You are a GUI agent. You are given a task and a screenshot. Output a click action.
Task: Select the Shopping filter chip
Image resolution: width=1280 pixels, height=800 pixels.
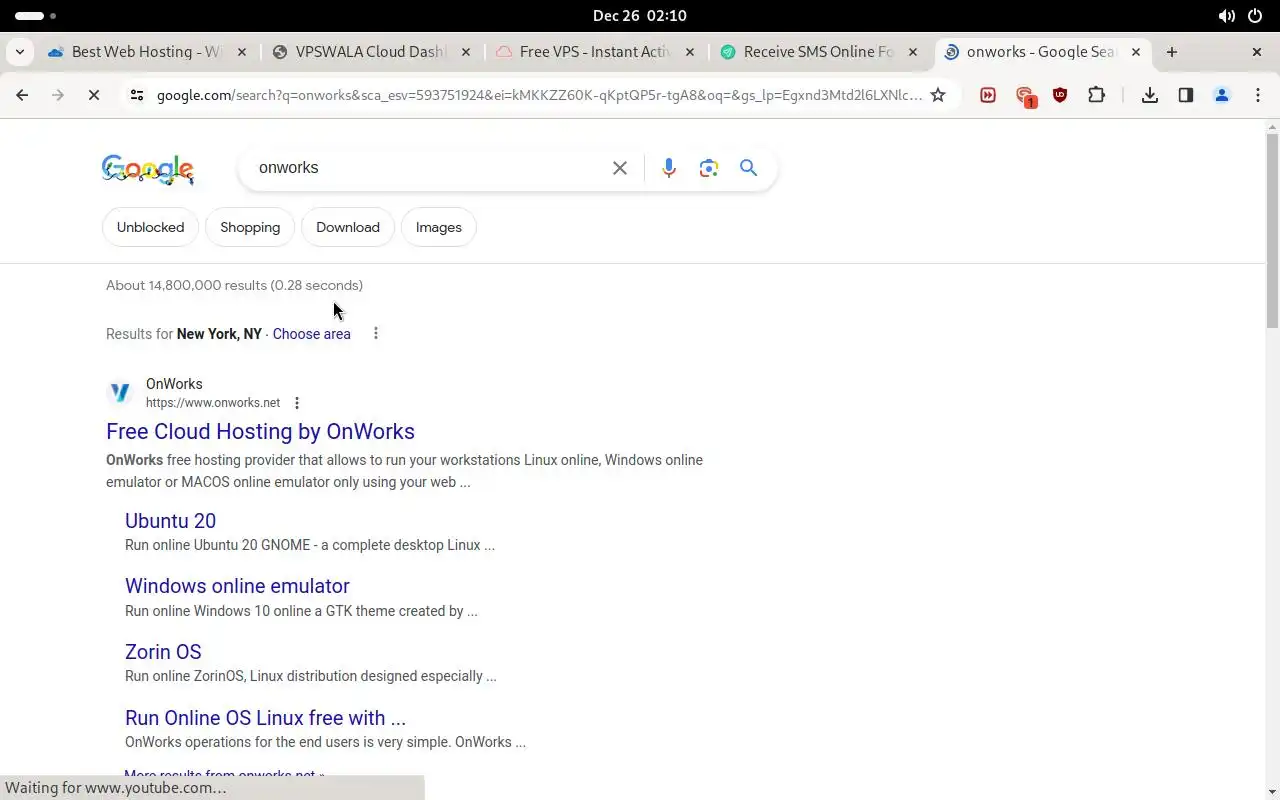[x=250, y=227]
